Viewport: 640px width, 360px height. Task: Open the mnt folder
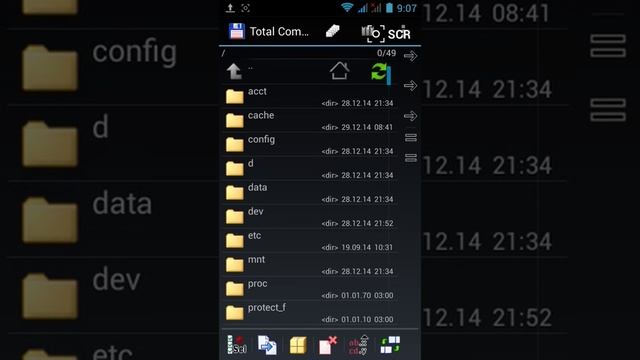pos(308,264)
